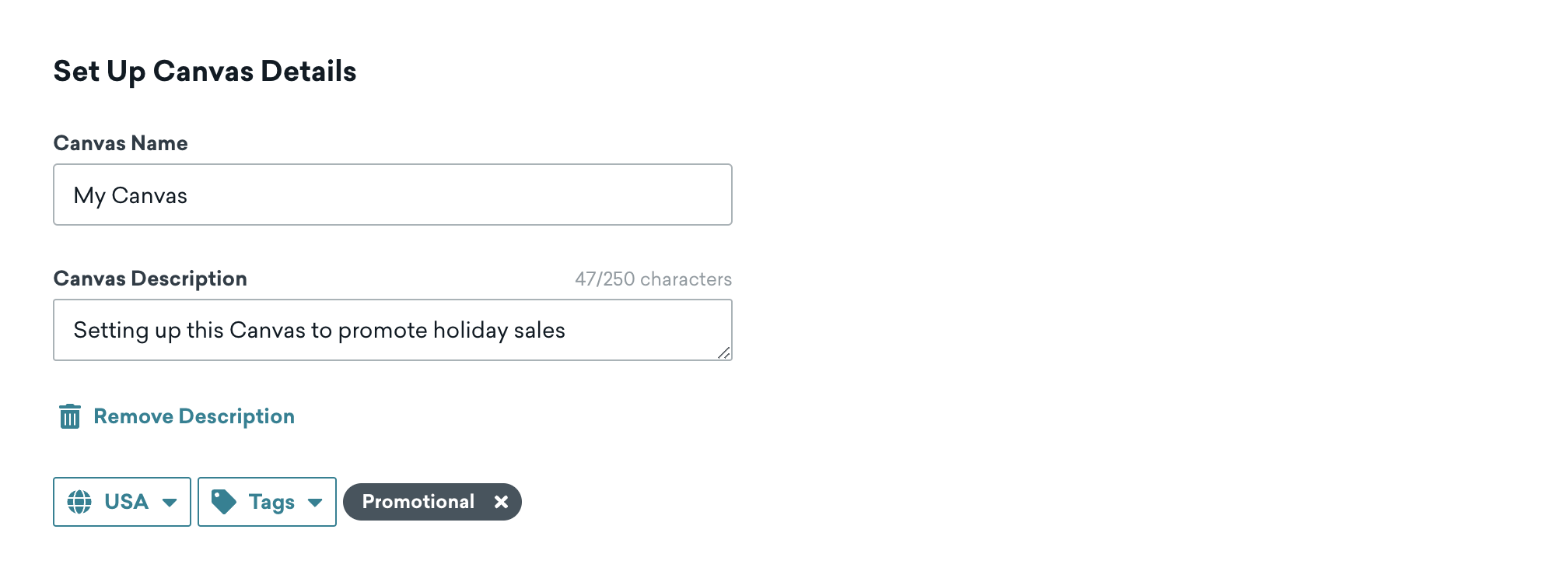Image resolution: width=1568 pixels, height=582 pixels.
Task: Focus the Canvas Name input field
Action: click(x=392, y=195)
